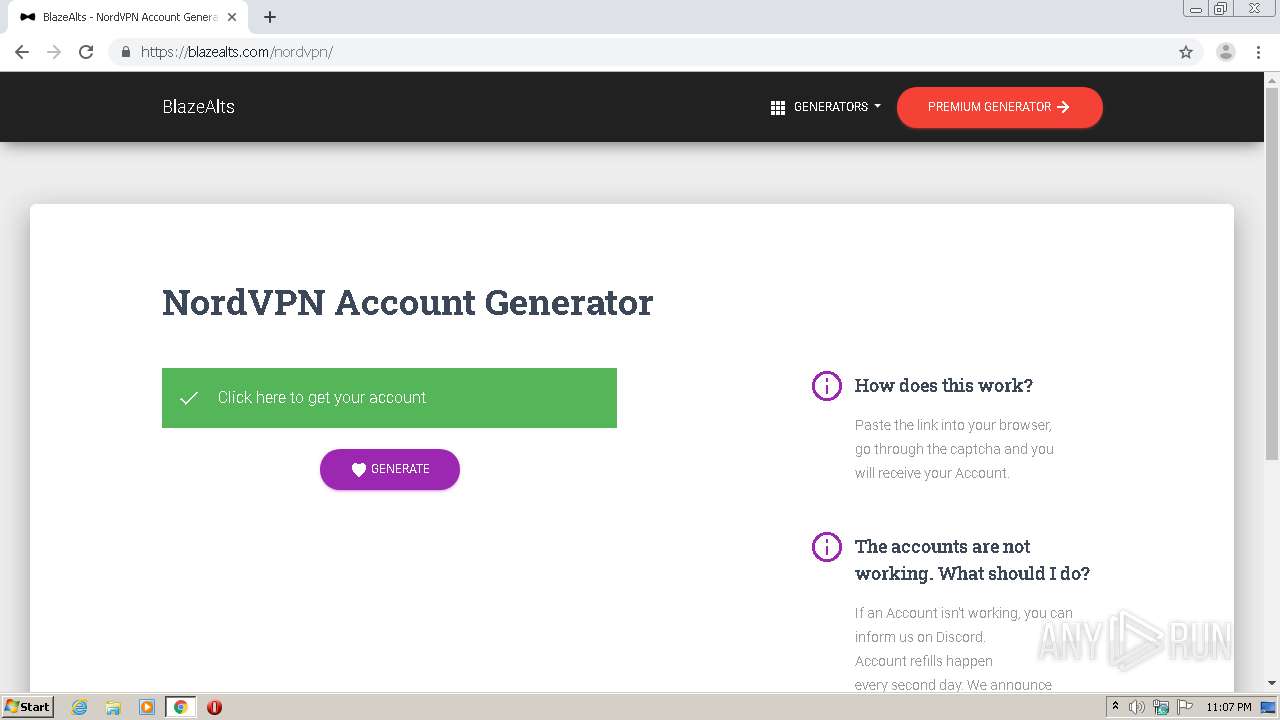Click the checkmark icon in the green banner
1280x720 pixels.
click(x=189, y=398)
